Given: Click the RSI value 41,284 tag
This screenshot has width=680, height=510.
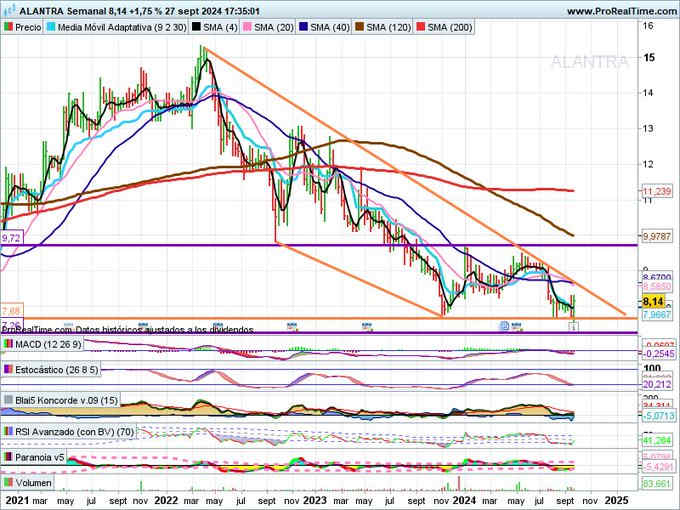Looking at the screenshot, I should pos(657,441).
